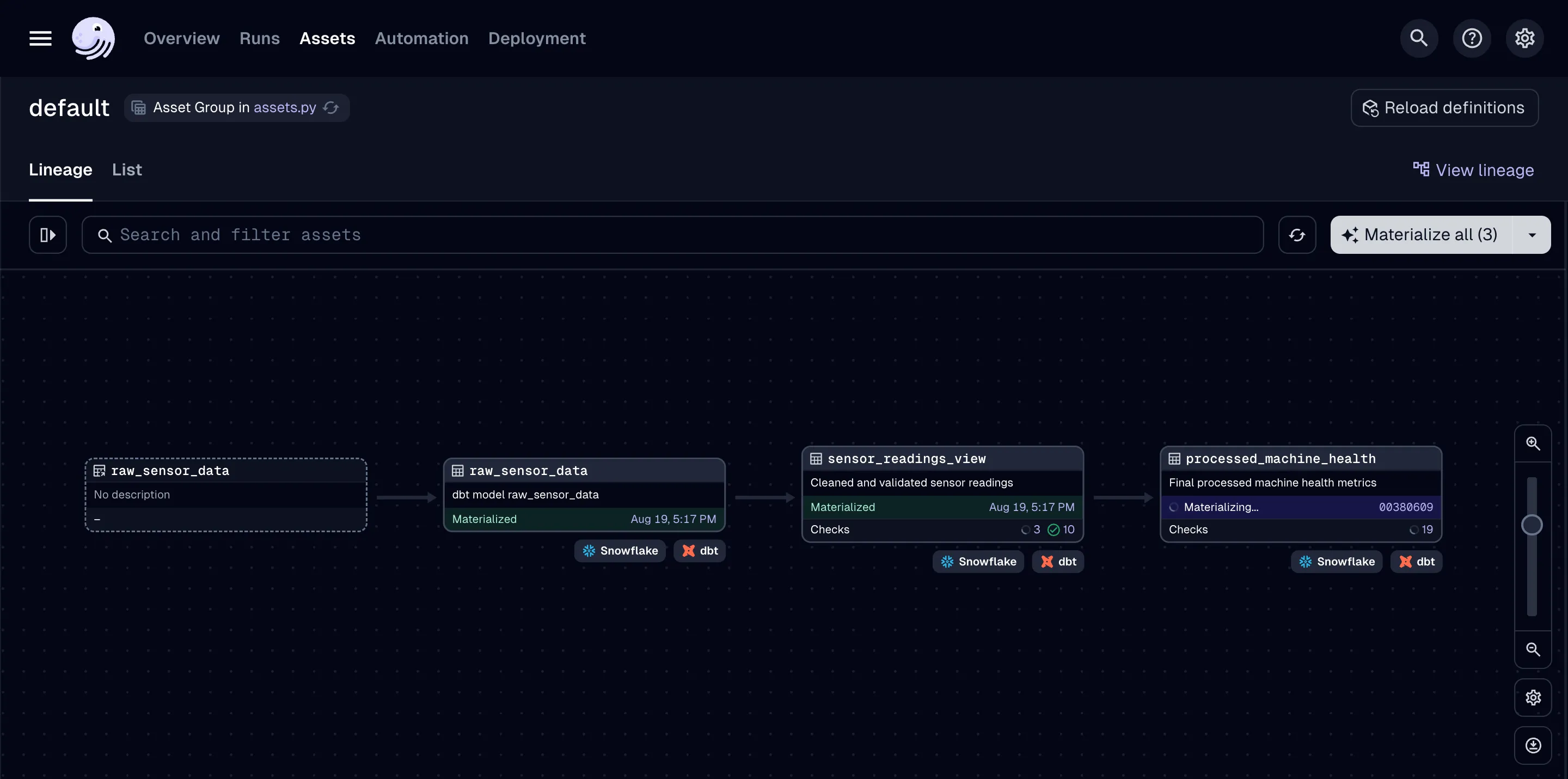Open View lineage link

tap(1474, 169)
